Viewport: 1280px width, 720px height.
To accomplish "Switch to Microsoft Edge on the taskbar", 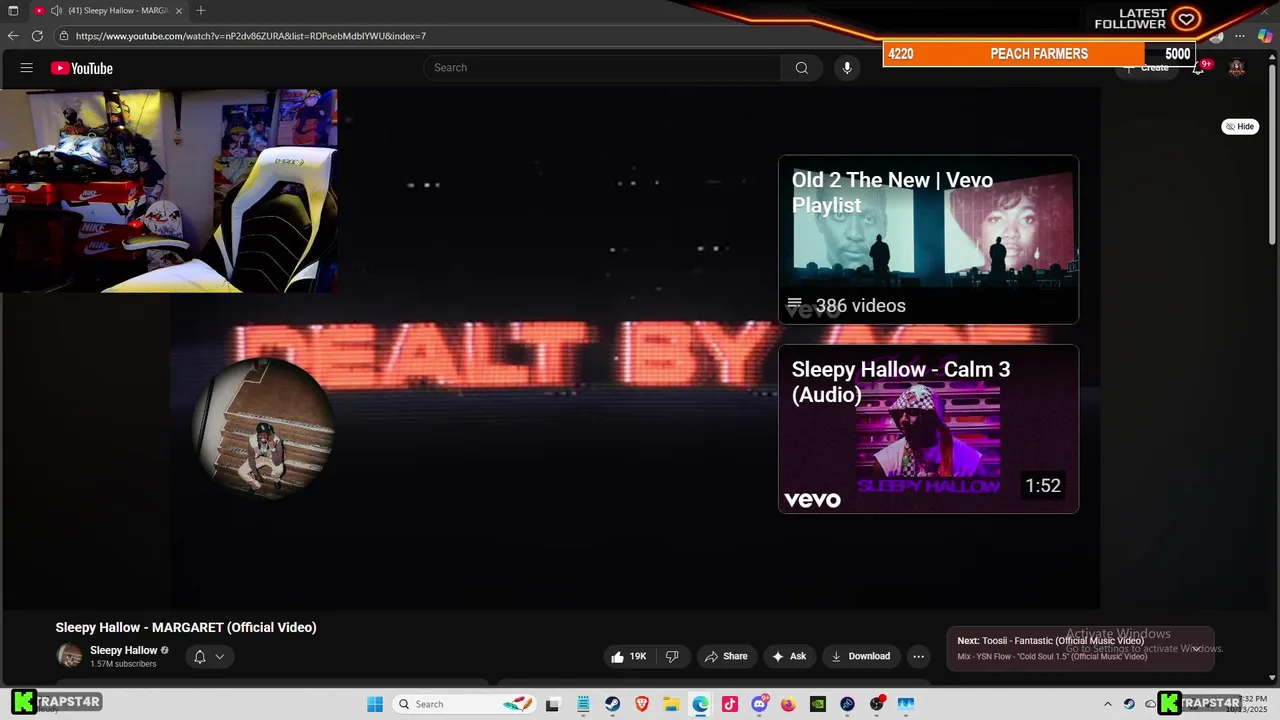I will click(x=700, y=704).
